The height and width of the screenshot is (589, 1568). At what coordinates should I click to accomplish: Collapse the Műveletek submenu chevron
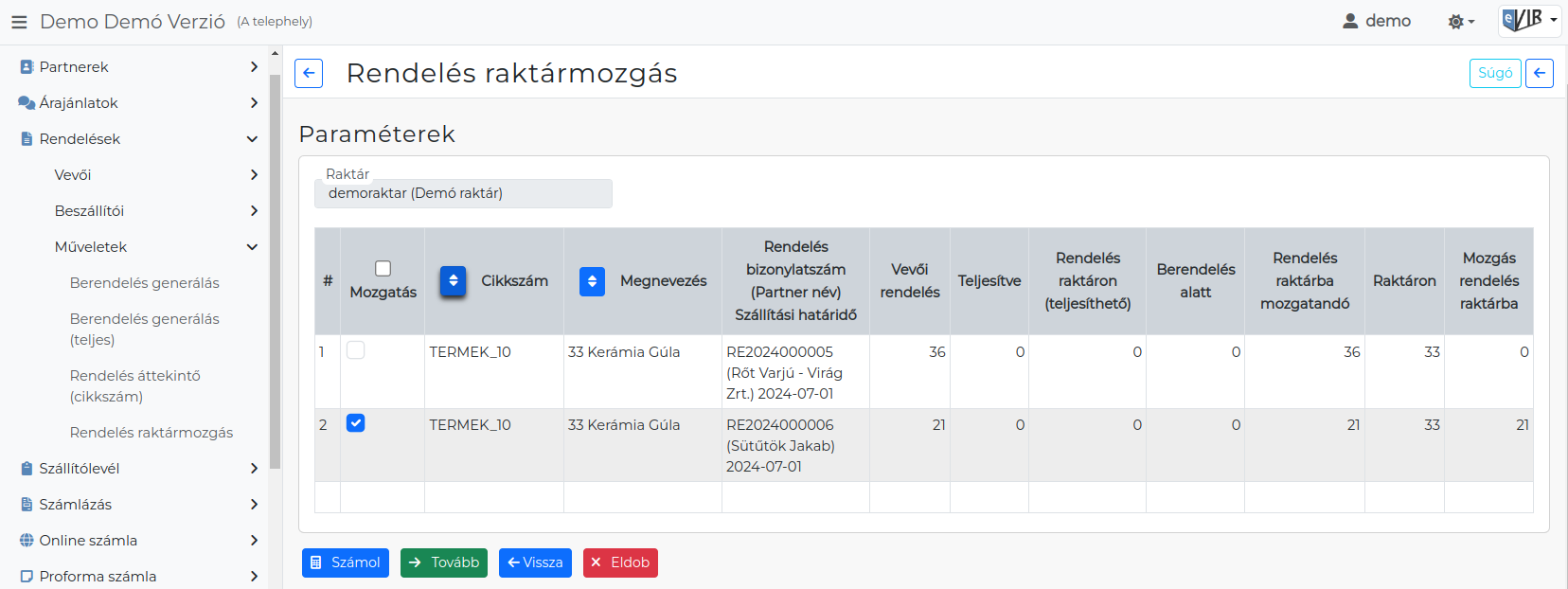[252, 247]
